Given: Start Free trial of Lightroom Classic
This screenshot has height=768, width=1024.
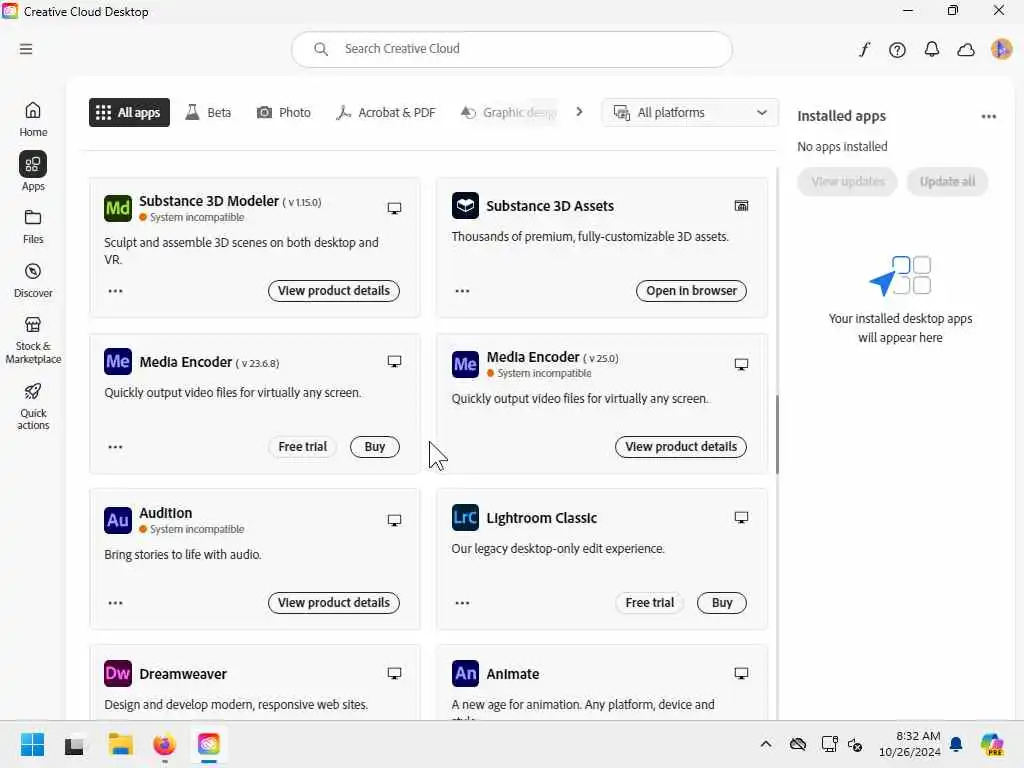Looking at the screenshot, I should pos(650,603).
